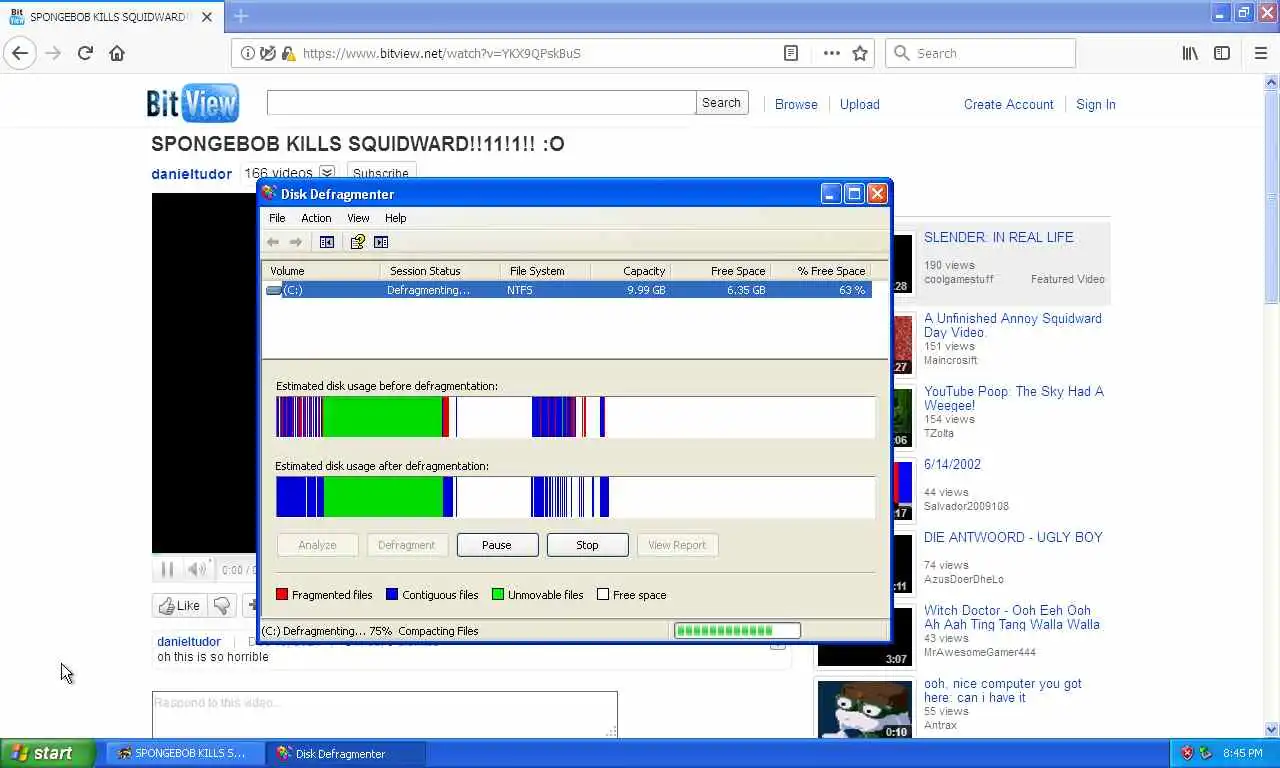Open the browser hamburger menu
The height and width of the screenshot is (768, 1280).
click(x=1260, y=53)
